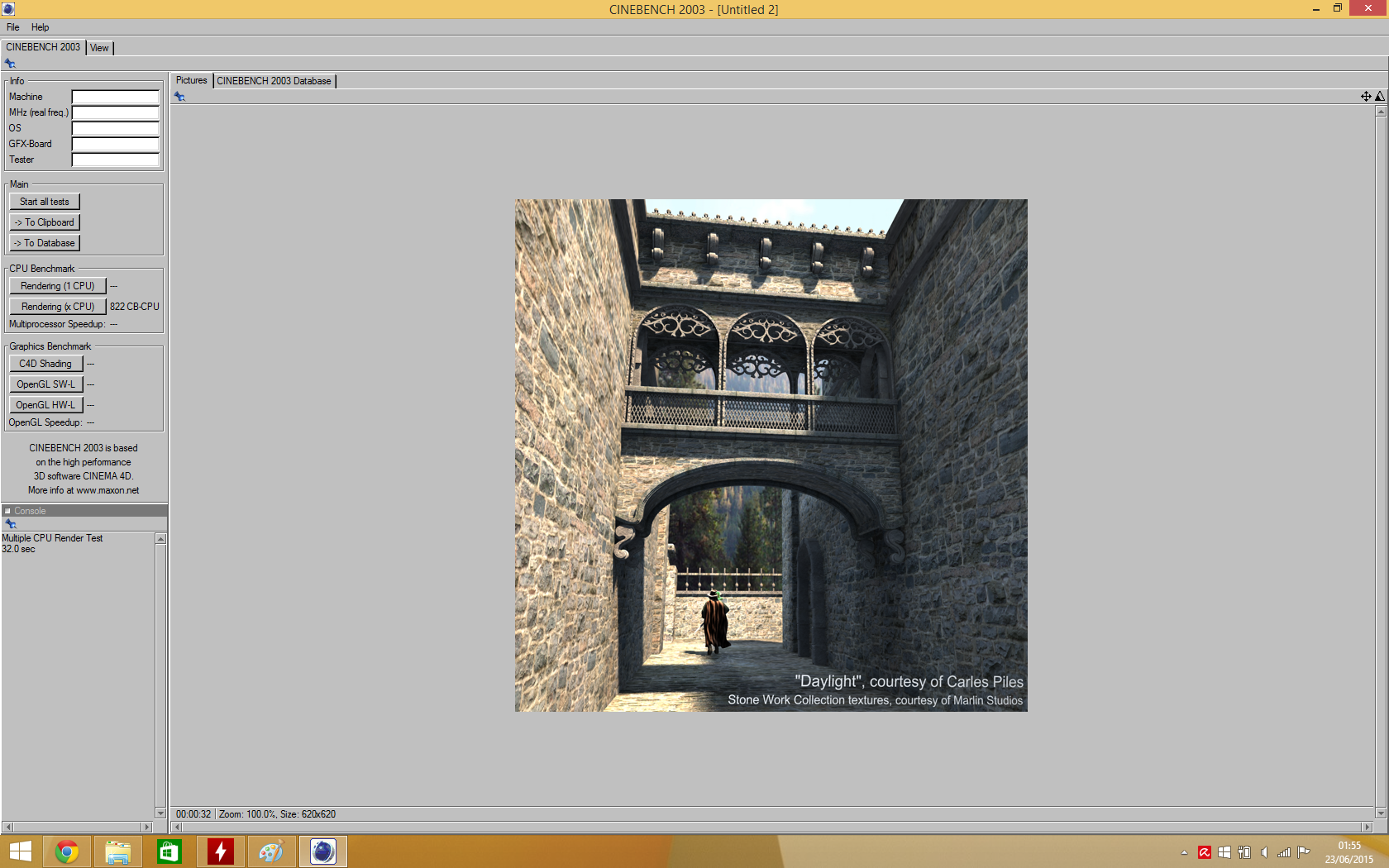
Task: Show hidden tray icons arrow
Action: click(1184, 852)
